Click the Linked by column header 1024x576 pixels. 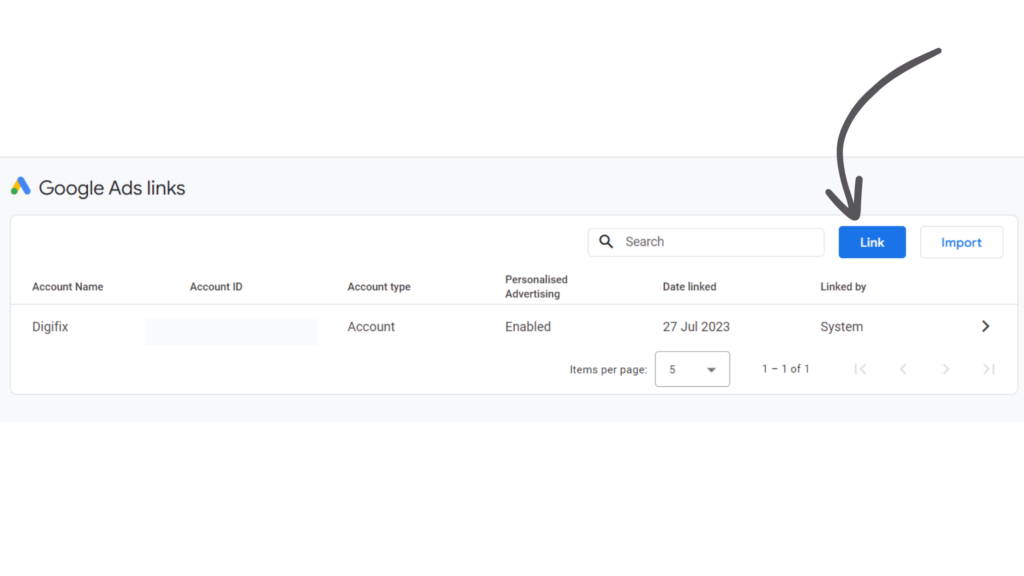point(843,287)
